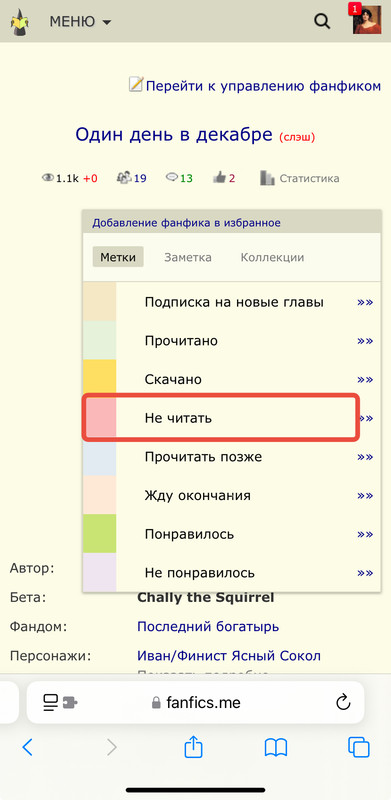This screenshot has height=800, width=391.
Task: Expand arrows next to Скачано
Action: coord(365,380)
